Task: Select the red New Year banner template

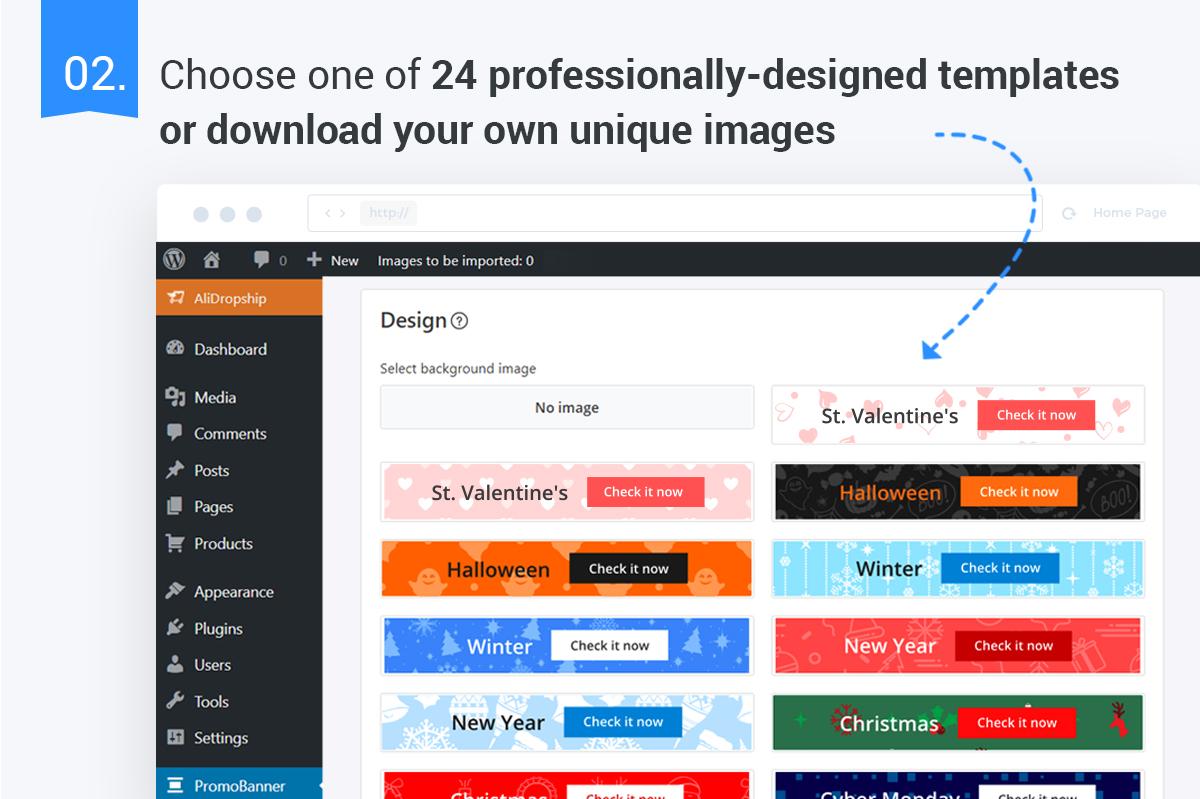Action: click(958, 646)
